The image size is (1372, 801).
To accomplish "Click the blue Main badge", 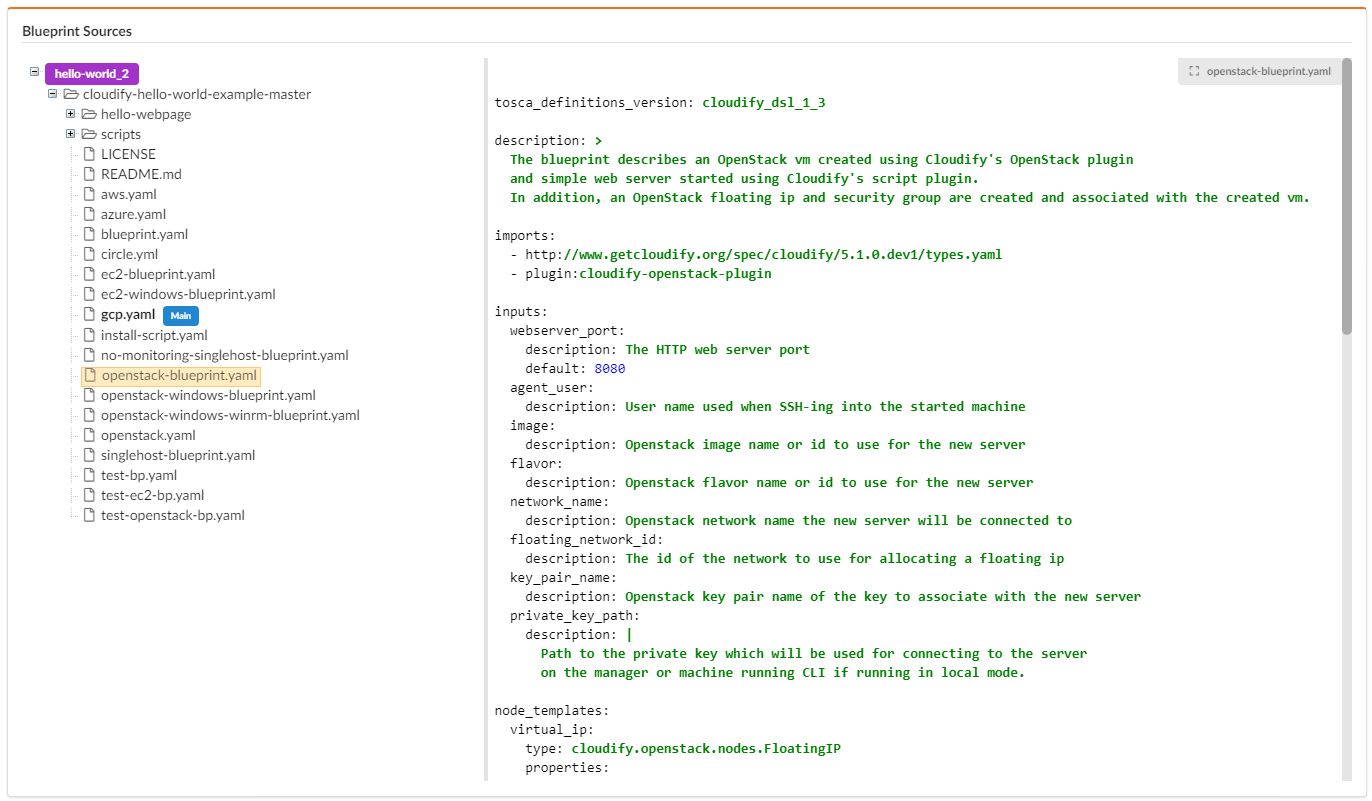I will tap(181, 315).
